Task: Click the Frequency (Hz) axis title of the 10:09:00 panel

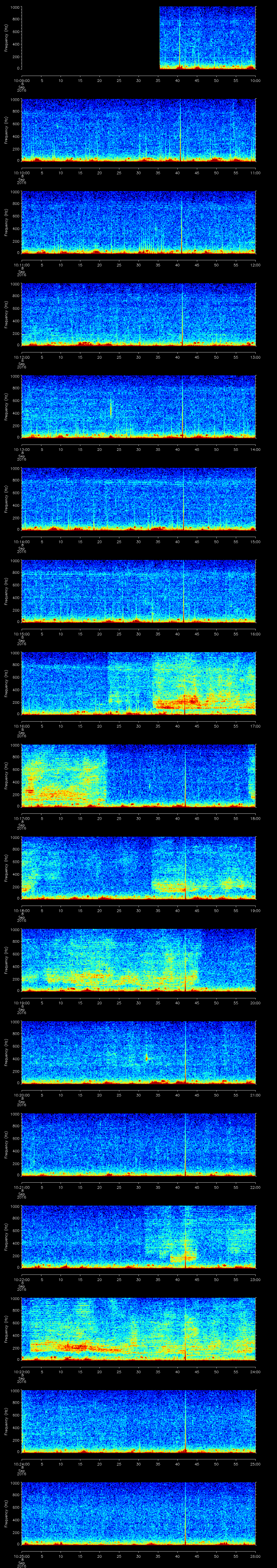Action: (x=6, y=38)
